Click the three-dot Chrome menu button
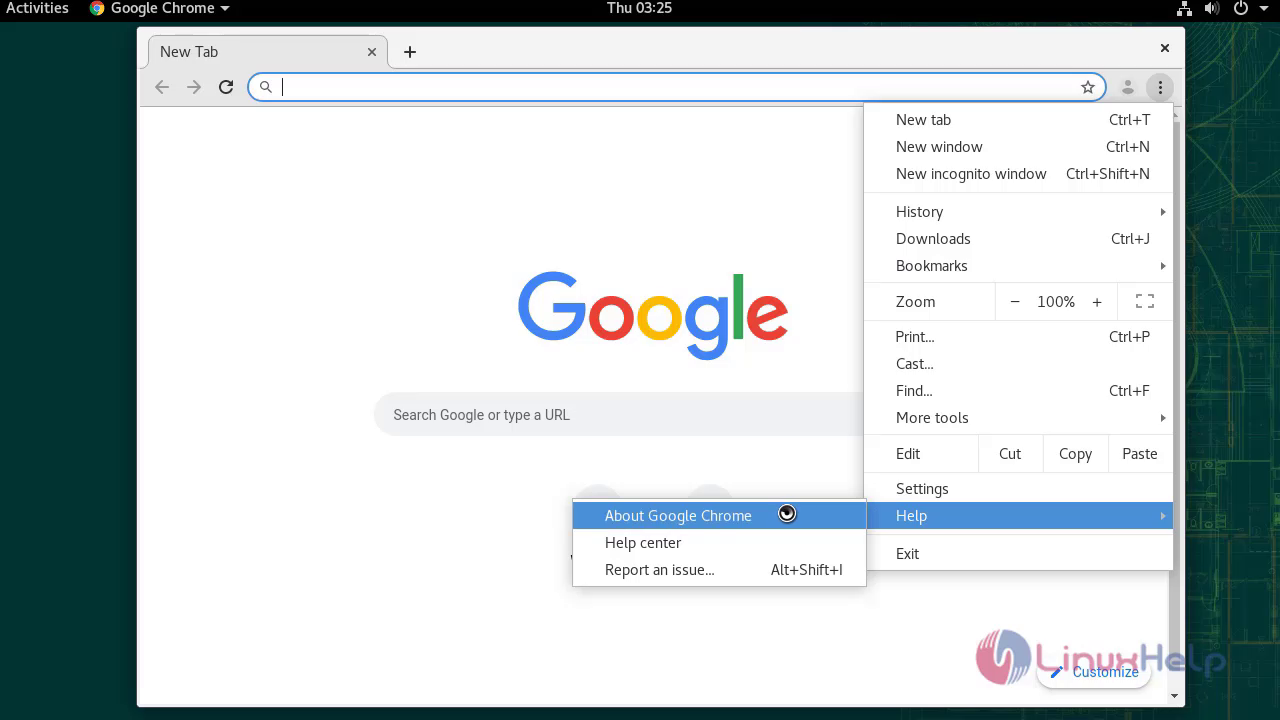The image size is (1280, 720). pos(1160,87)
